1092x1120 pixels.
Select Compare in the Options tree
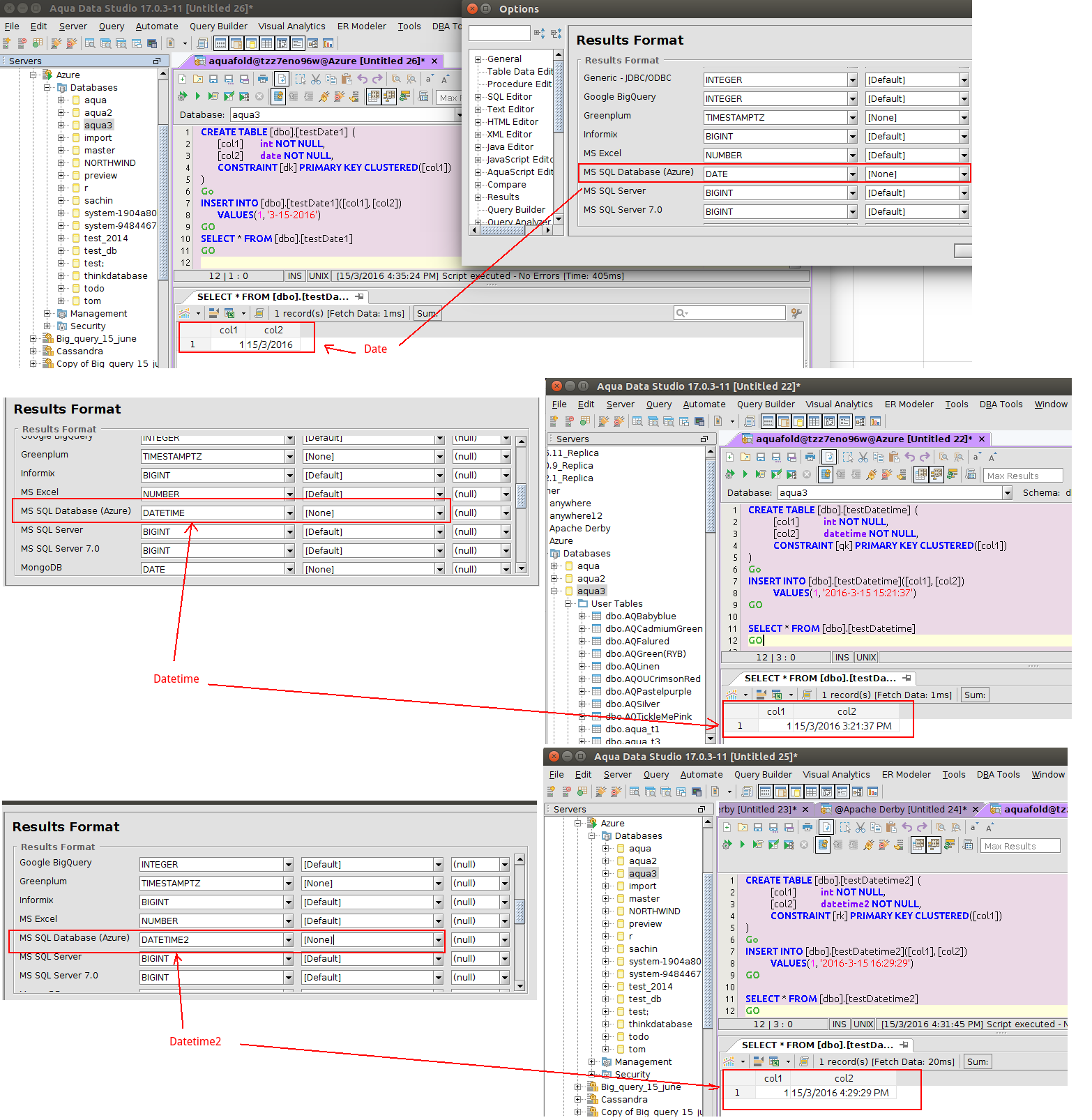coord(506,185)
